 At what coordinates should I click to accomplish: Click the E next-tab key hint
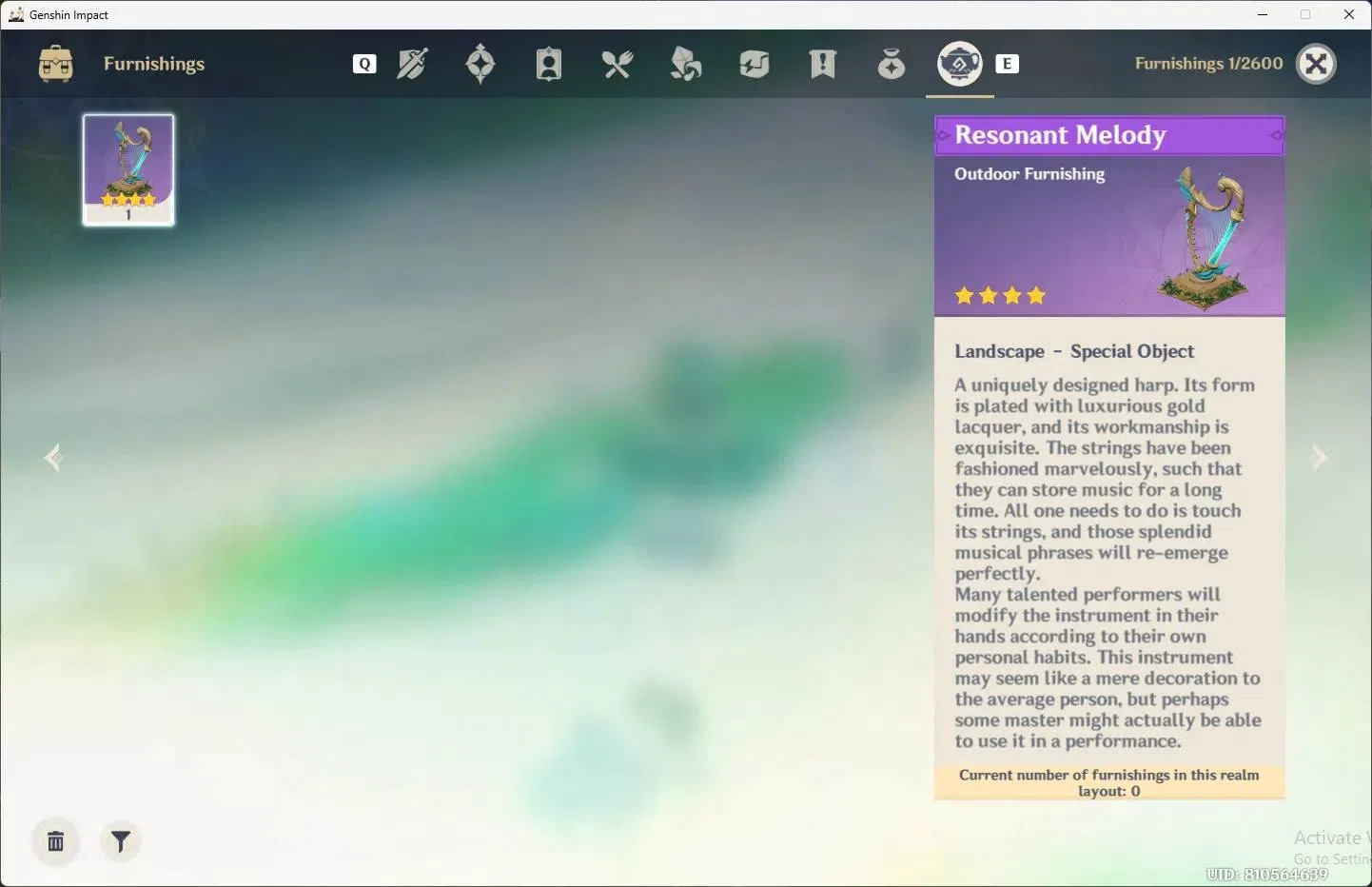(1007, 64)
